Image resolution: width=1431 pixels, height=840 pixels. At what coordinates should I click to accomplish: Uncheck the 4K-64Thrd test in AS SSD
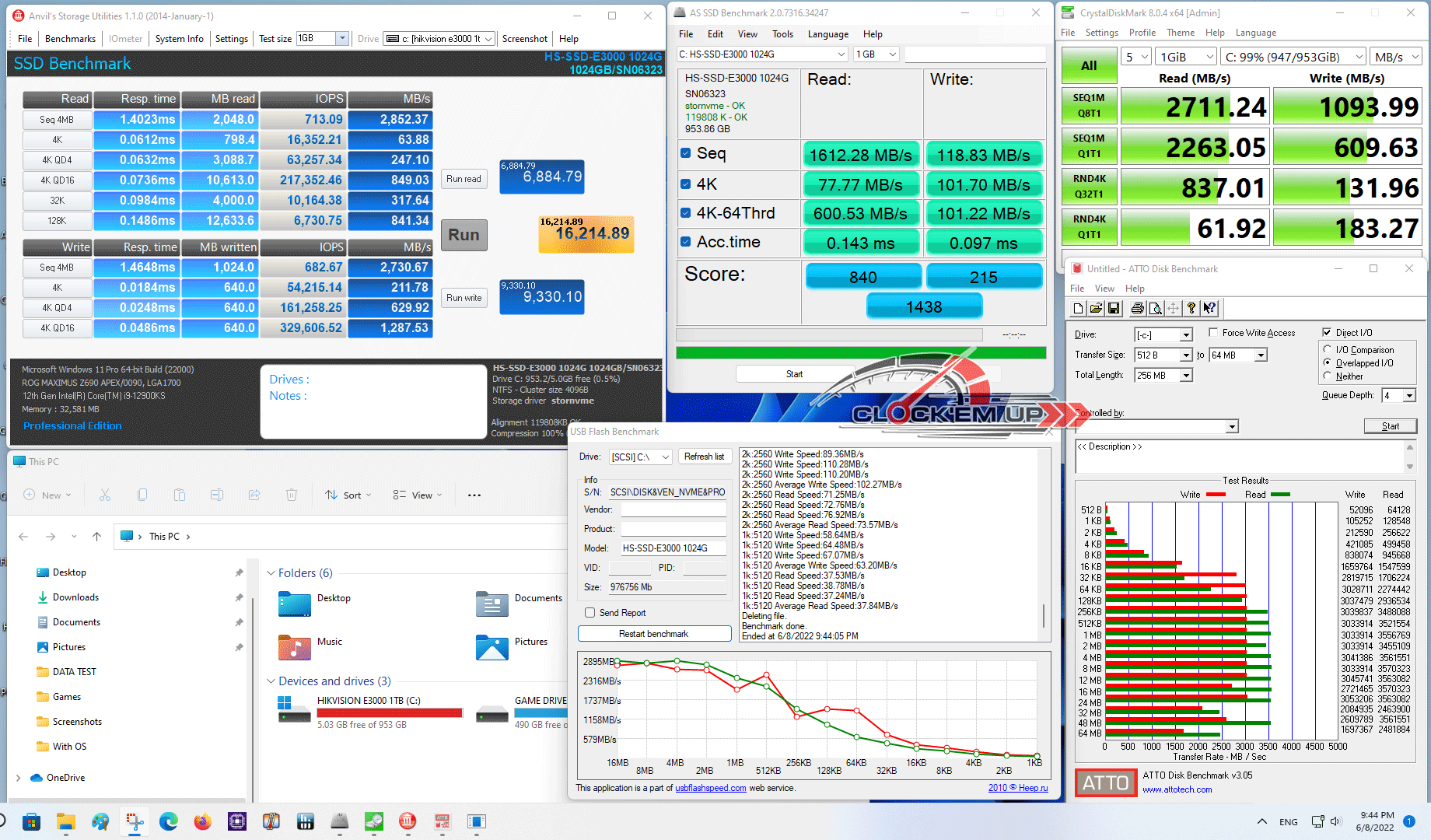click(686, 213)
